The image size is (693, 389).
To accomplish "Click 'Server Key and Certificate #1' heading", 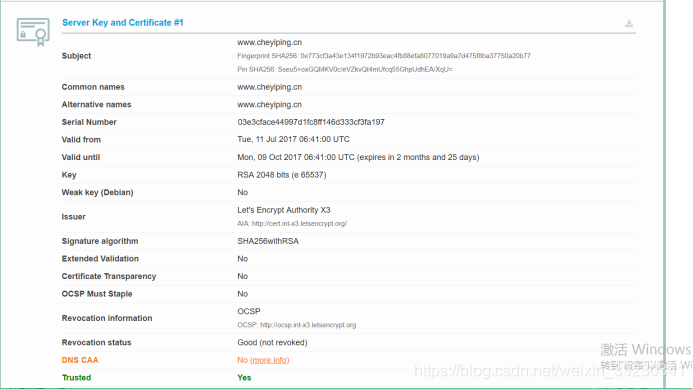I will pyautogui.click(x=122, y=23).
